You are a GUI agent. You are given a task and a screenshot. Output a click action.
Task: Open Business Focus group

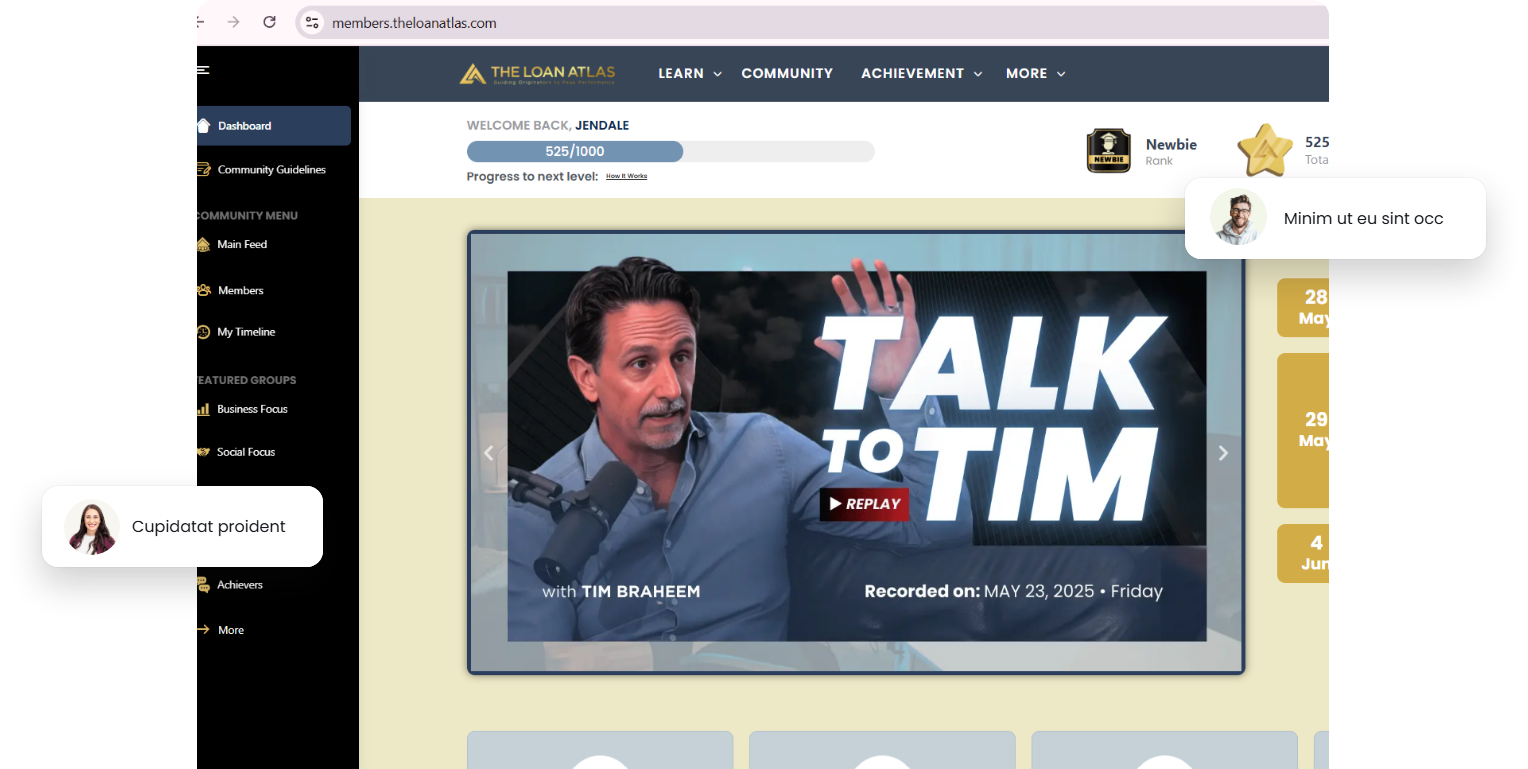[x=252, y=409]
